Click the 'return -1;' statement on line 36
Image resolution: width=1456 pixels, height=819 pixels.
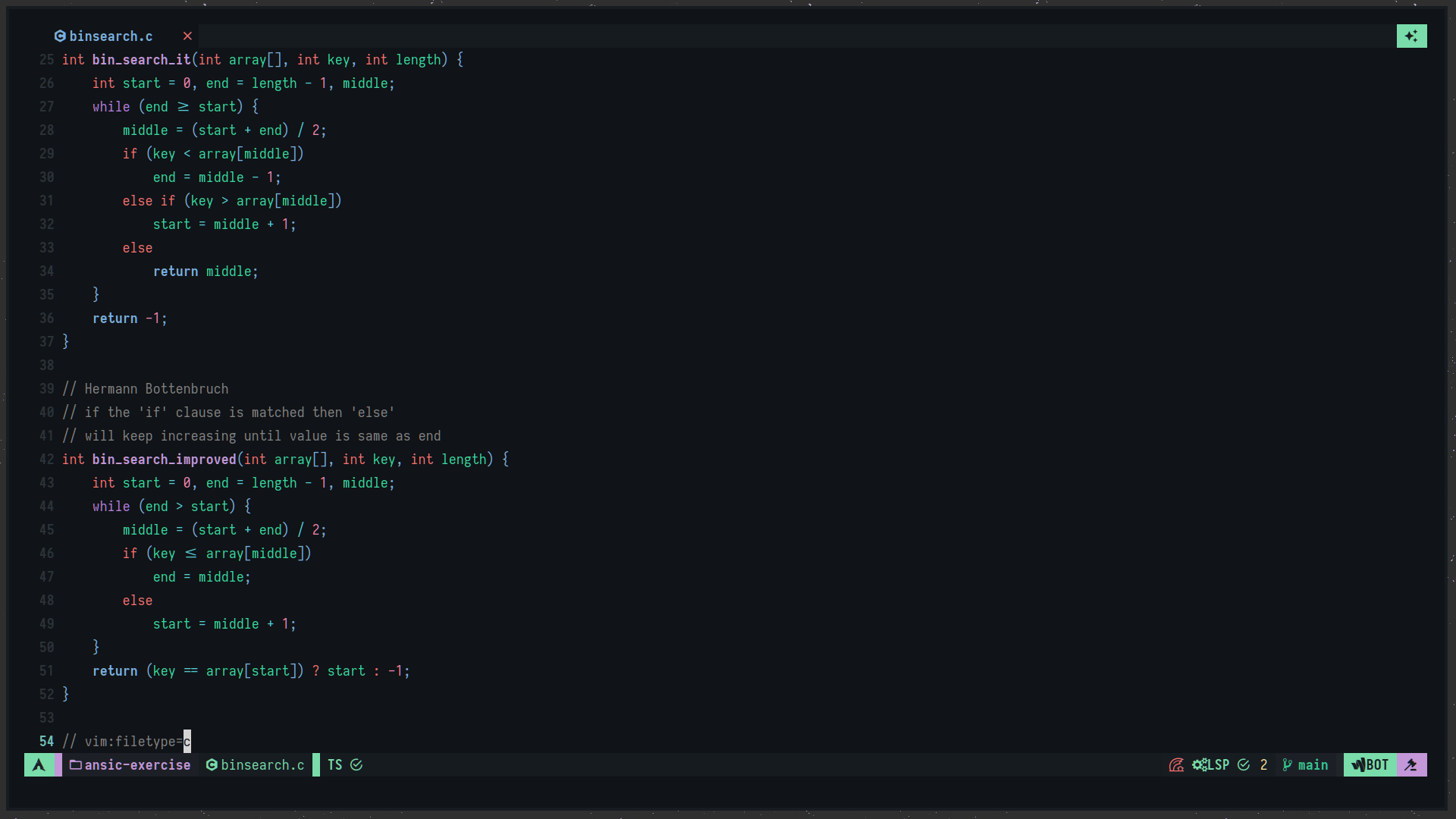pos(130,318)
